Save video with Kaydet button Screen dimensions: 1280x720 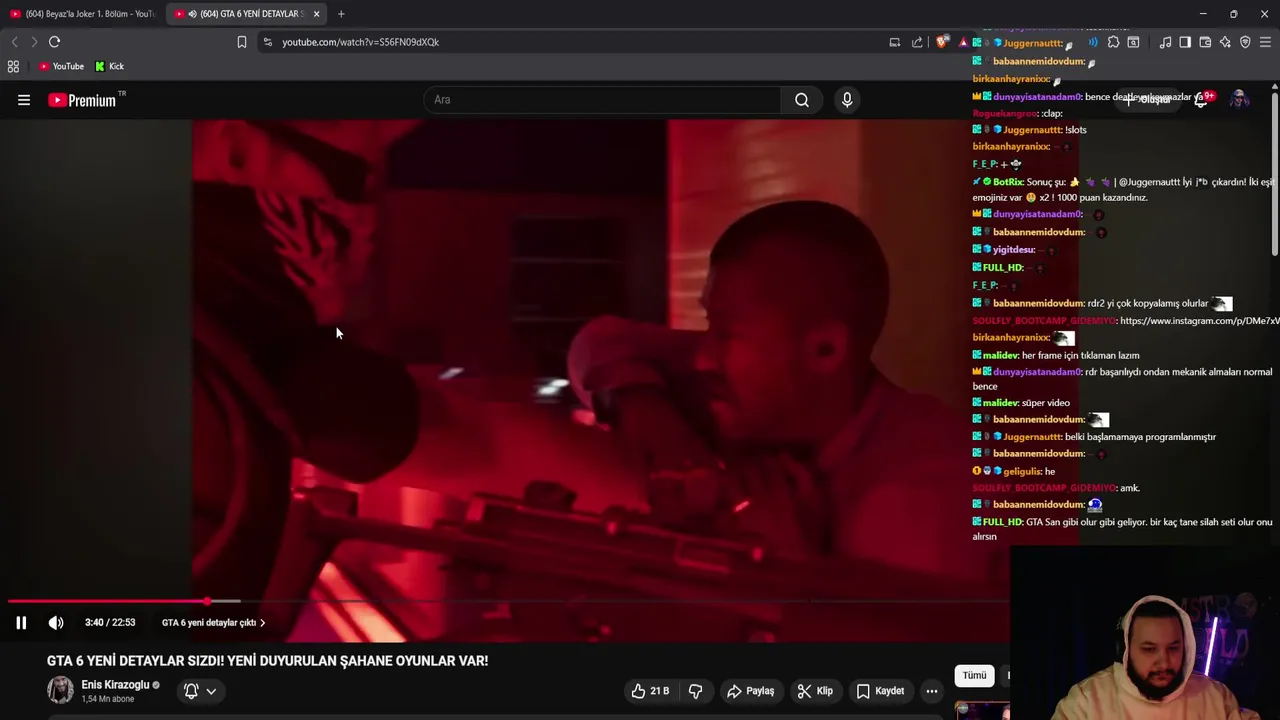(x=880, y=691)
